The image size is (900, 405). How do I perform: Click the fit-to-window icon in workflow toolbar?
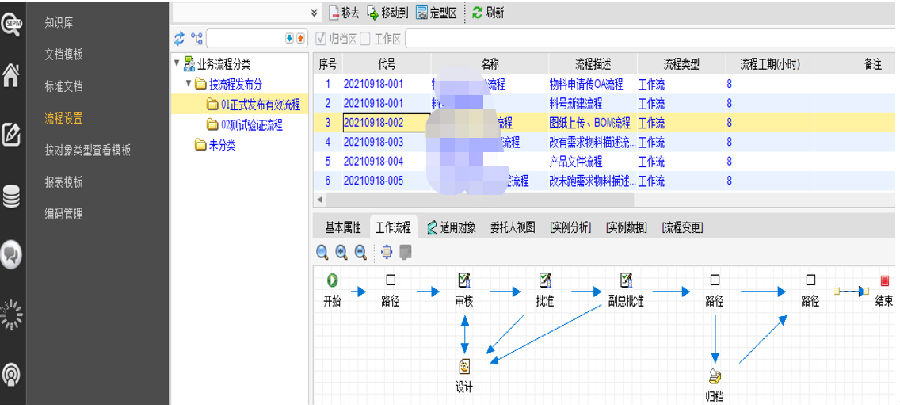[x=387, y=251]
